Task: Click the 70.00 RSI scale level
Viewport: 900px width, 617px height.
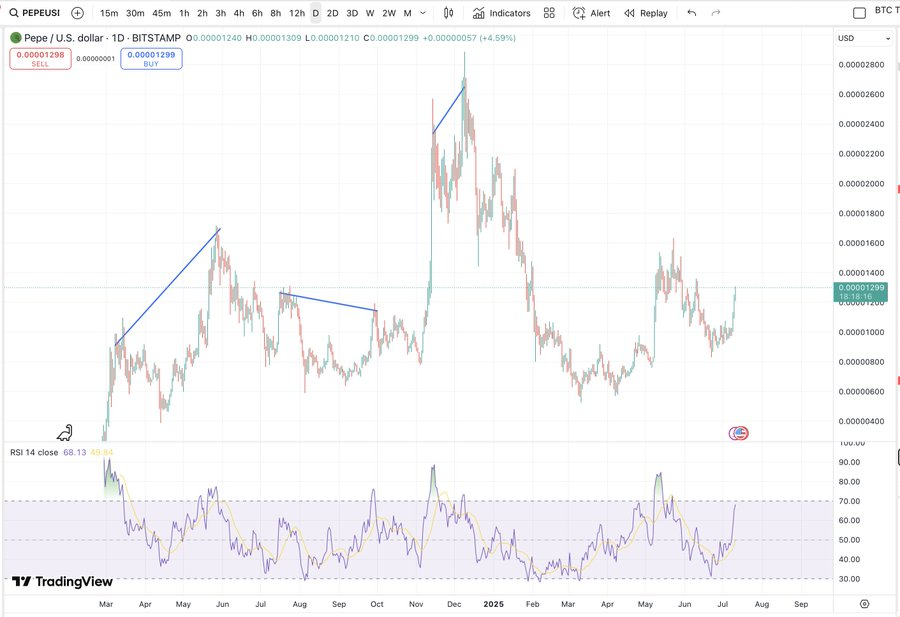Action: (x=849, y=501)
